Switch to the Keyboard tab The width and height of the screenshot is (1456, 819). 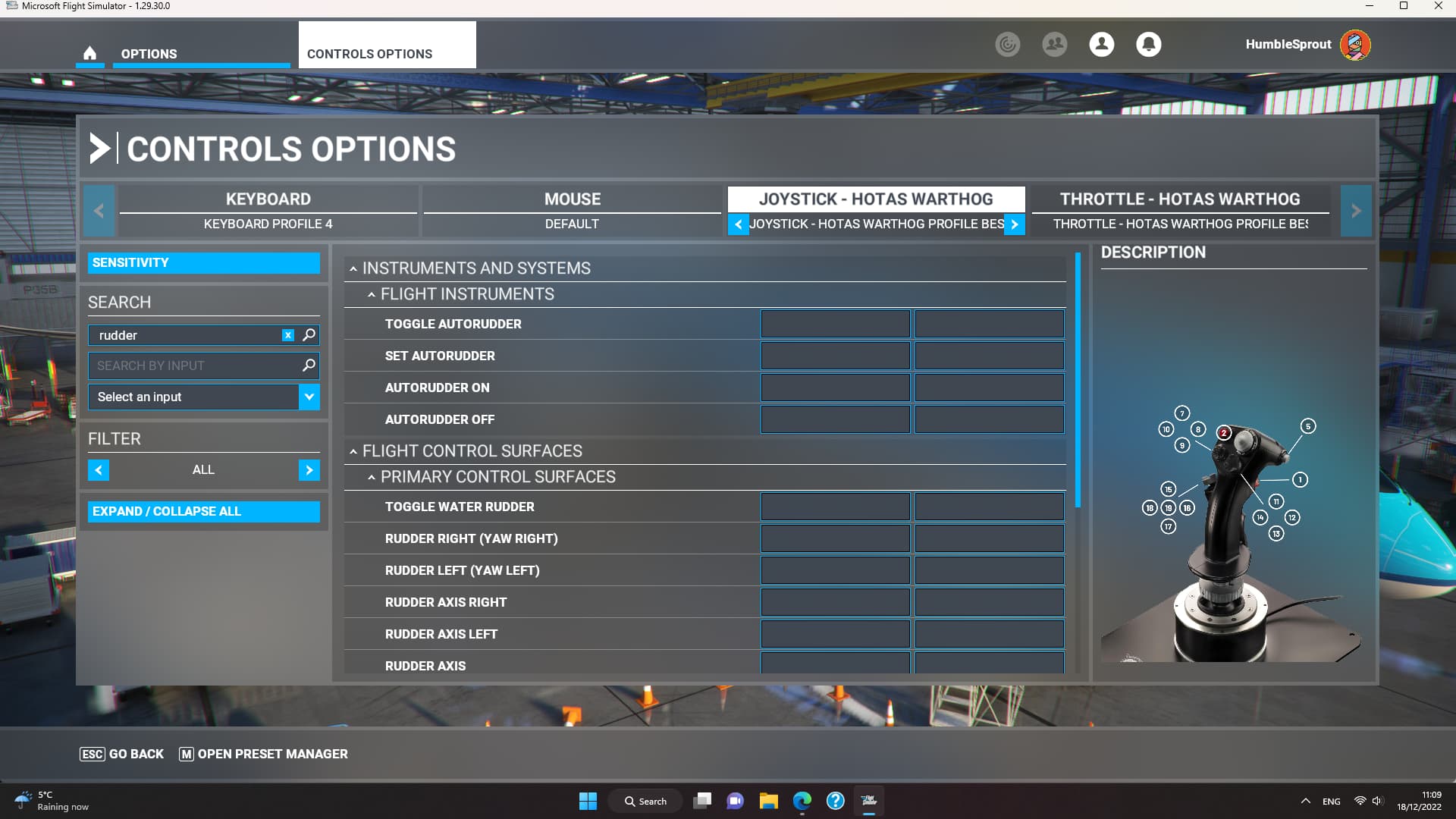(x=268, y=199)
